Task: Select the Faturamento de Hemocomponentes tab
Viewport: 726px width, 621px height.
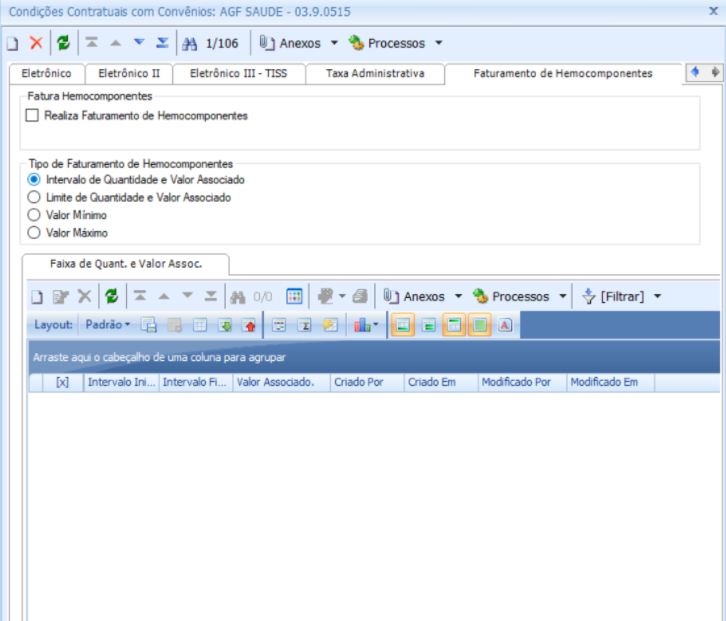Action: [563, 74]
